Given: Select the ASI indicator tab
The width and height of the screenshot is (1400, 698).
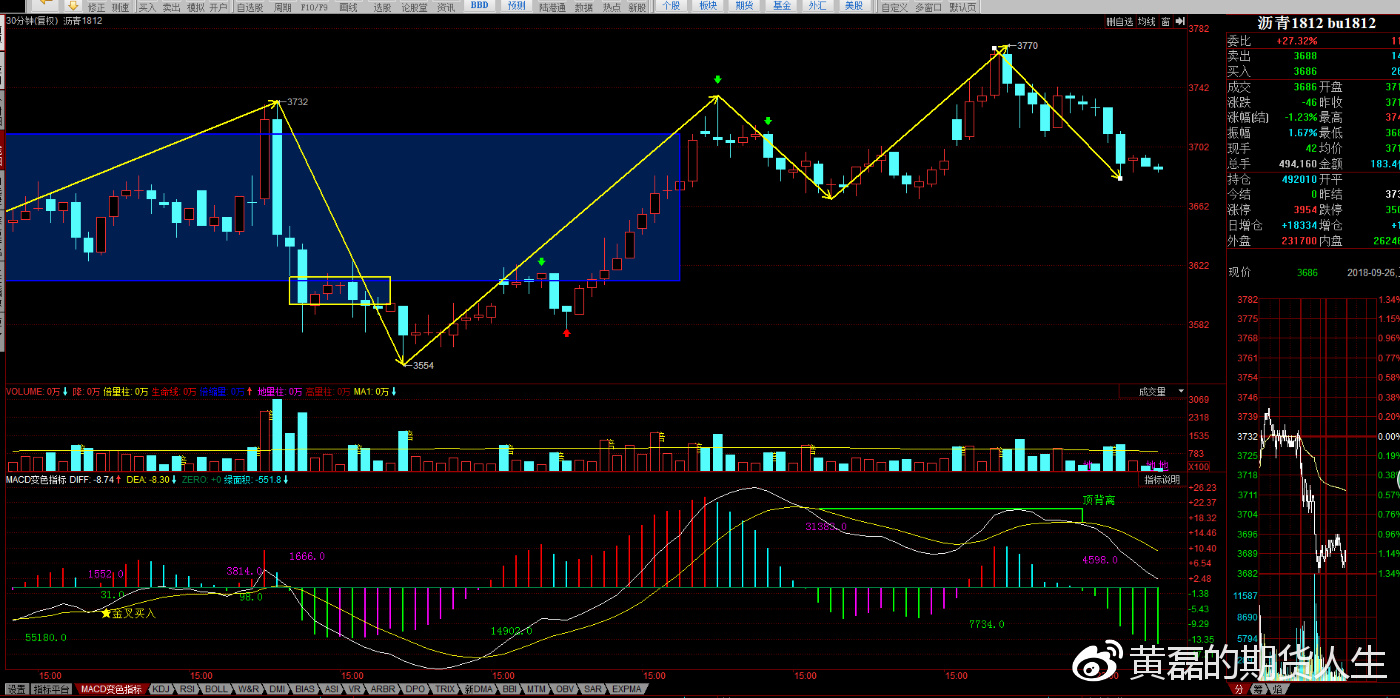Looking at the screenshot, I should coord(332,689).
